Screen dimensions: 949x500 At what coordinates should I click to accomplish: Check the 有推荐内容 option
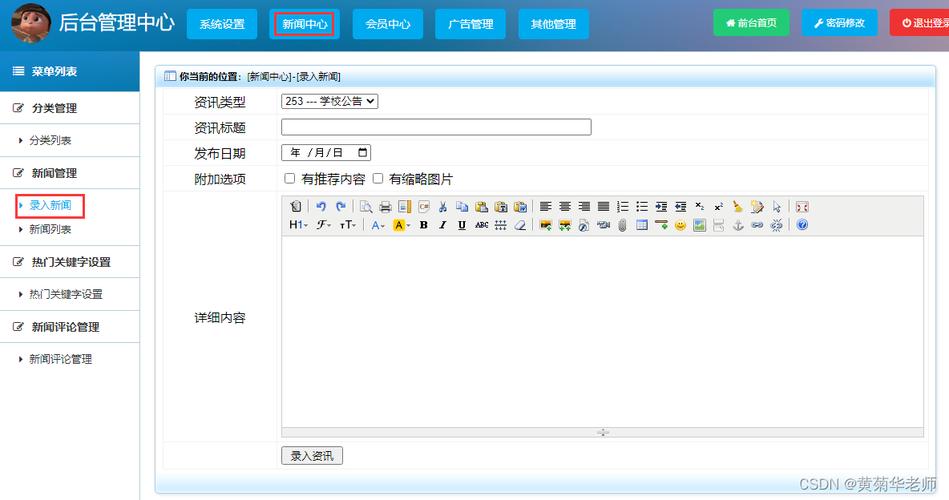click(290, 178)
